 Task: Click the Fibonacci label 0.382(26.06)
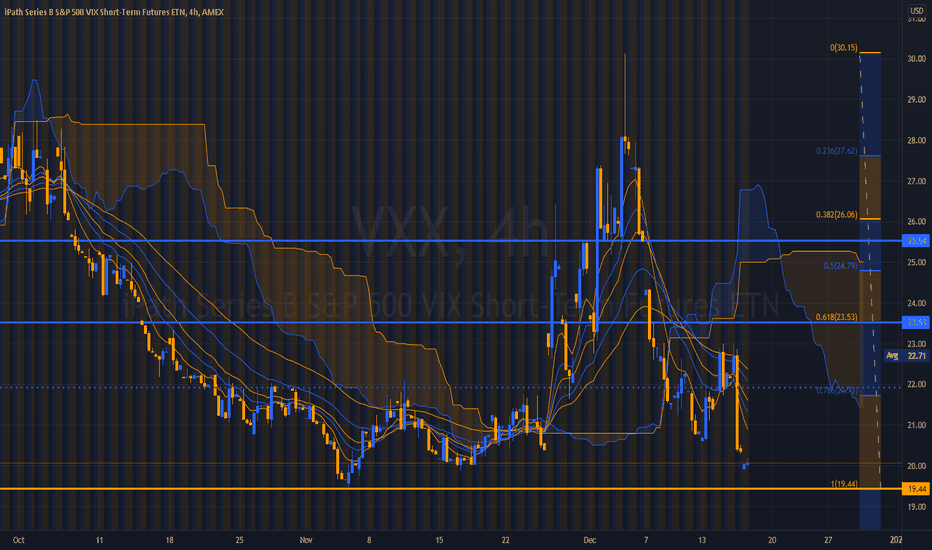[x=836, y=215]
